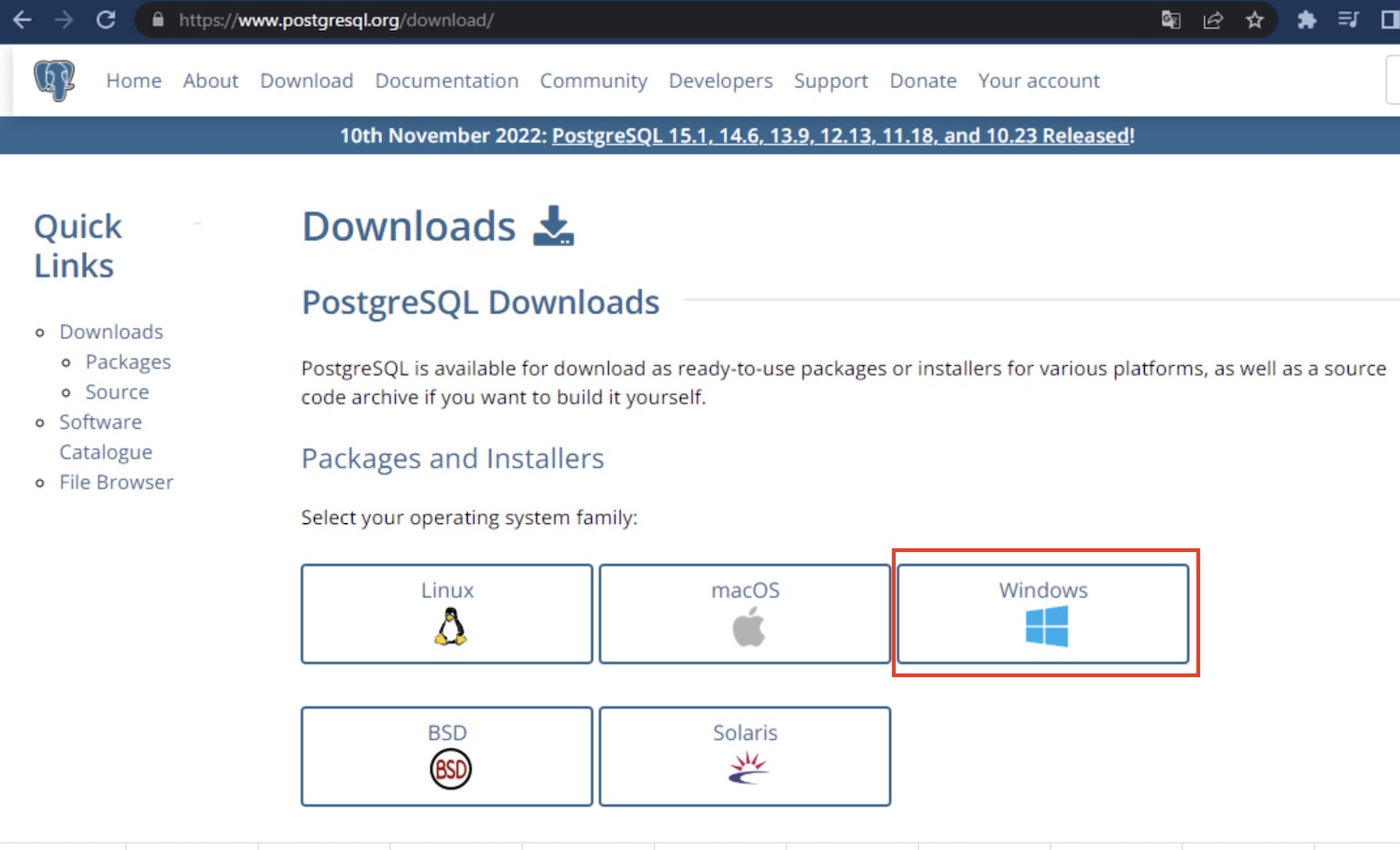Click the browser back arrow
Viewport: 1400px width, 850px height.
point(21,20)
